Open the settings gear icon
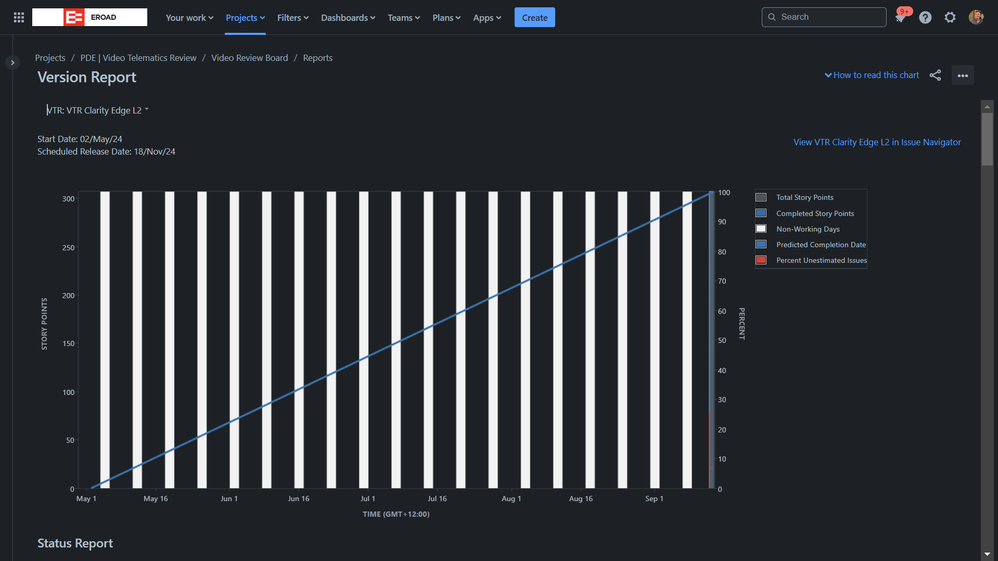Viewport: 998px width, 561px height. click(950, 17)
